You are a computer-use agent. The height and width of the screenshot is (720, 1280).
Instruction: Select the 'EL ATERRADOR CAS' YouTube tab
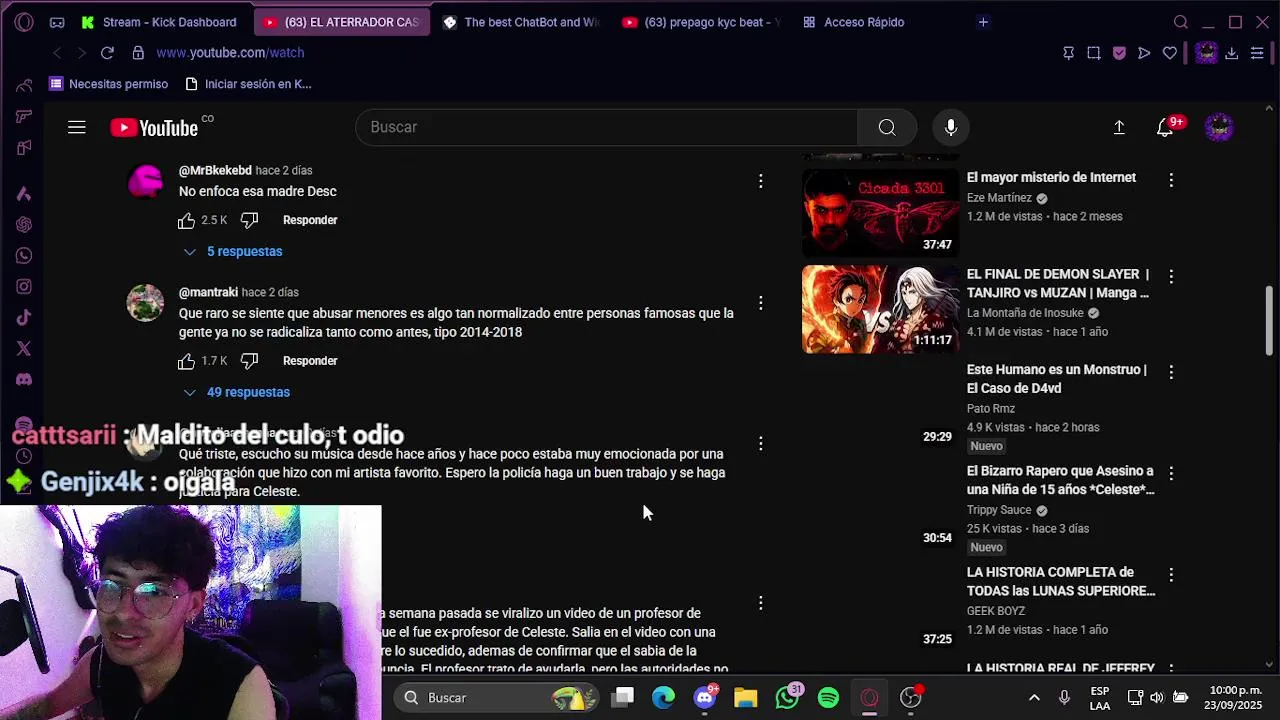[x=342, y=22]
